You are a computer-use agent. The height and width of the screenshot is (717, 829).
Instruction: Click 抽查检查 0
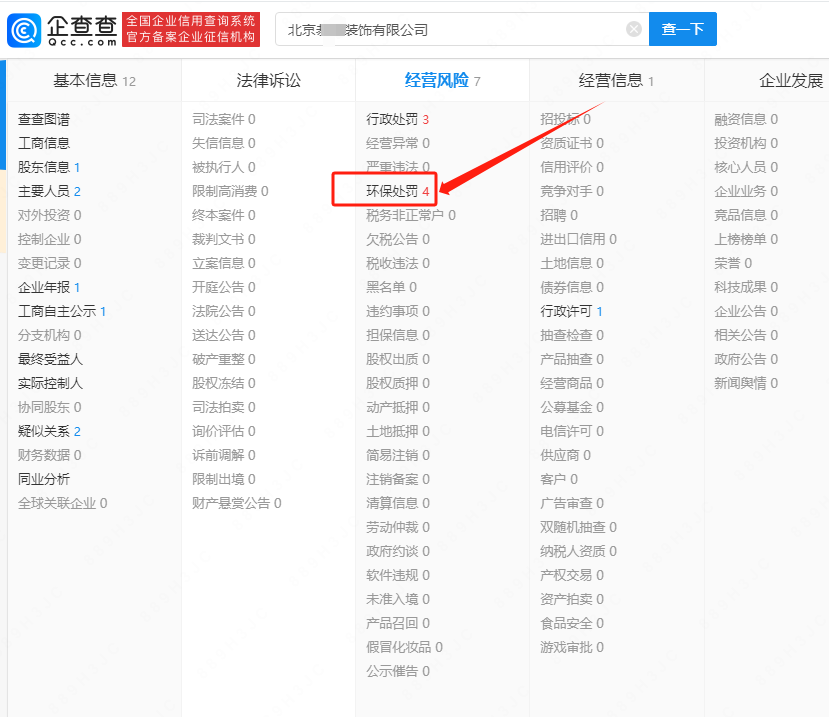click(x=572, y=335)
